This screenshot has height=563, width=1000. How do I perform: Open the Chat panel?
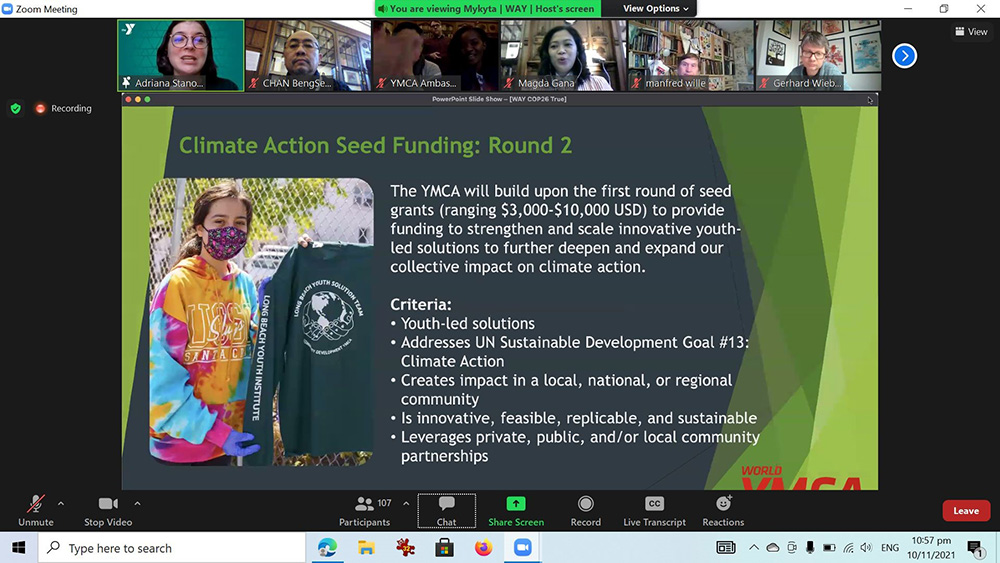pos(446,511)
